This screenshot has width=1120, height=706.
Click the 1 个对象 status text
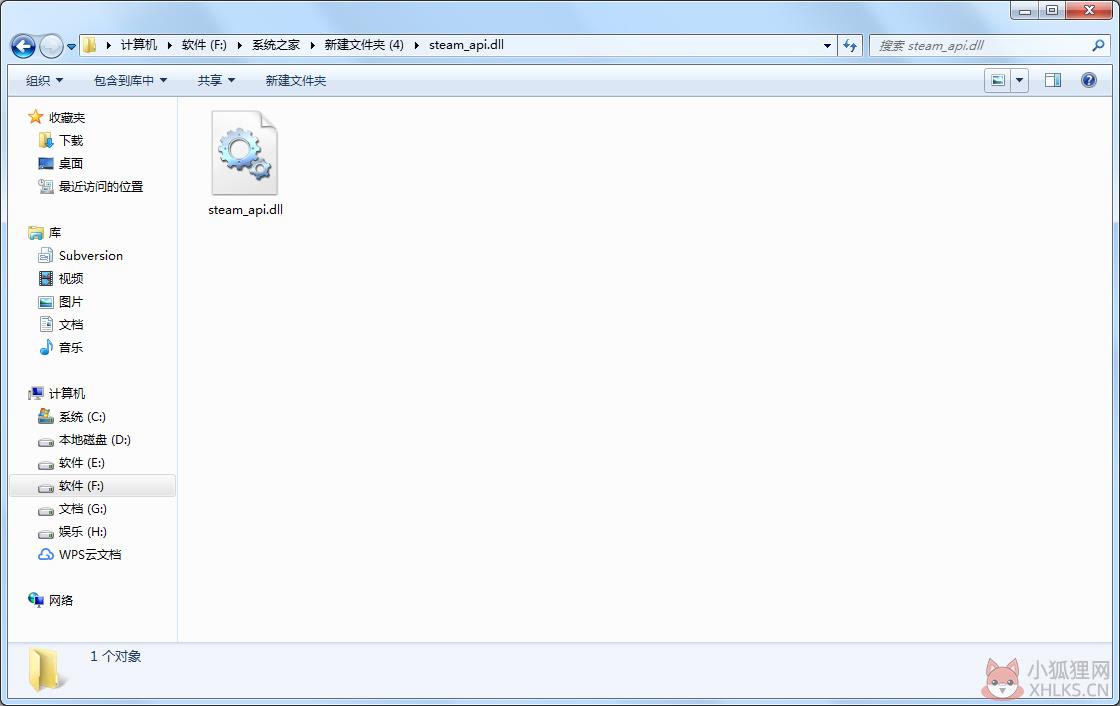pos(116,656)
